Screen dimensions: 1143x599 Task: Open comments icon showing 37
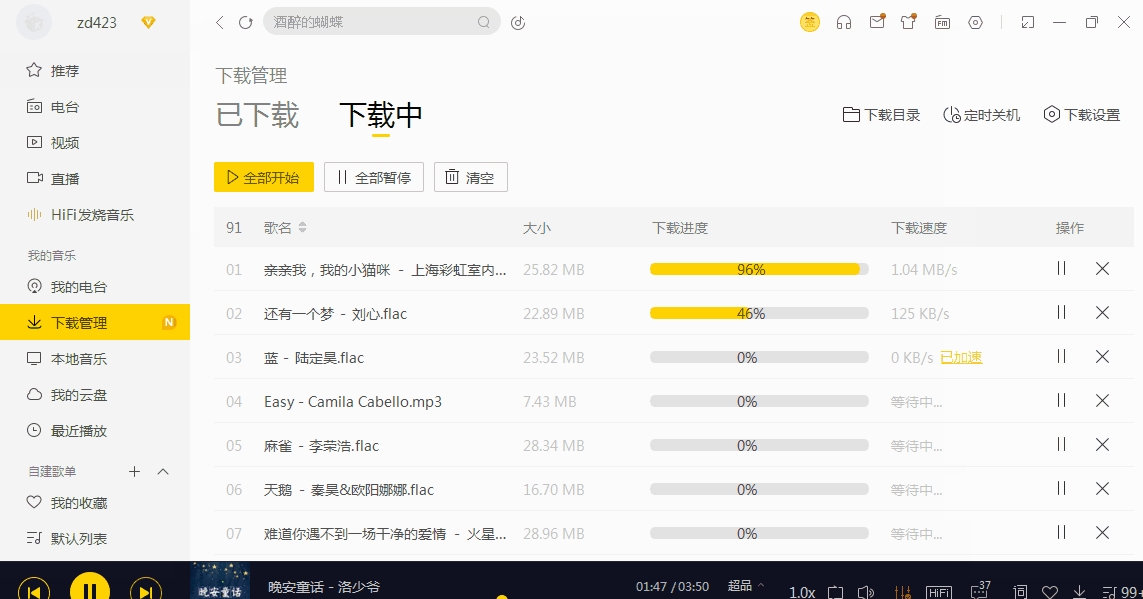coord(980,590)
